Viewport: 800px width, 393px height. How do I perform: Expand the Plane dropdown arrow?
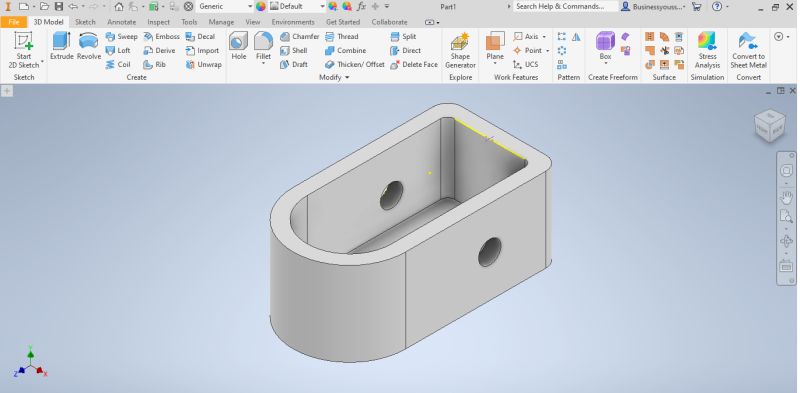[495, 64]
